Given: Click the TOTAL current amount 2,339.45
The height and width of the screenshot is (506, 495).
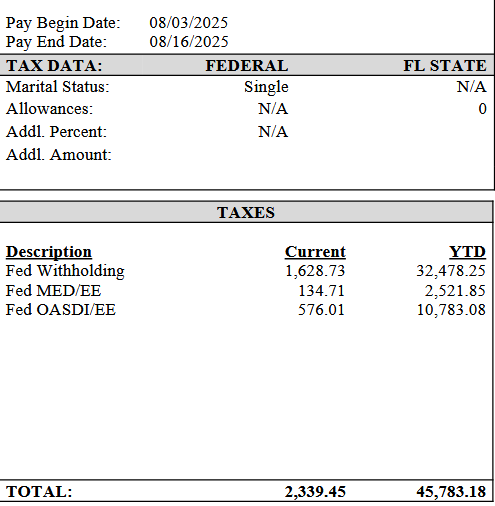Looking at the screenshot, I should coord(315,492).
